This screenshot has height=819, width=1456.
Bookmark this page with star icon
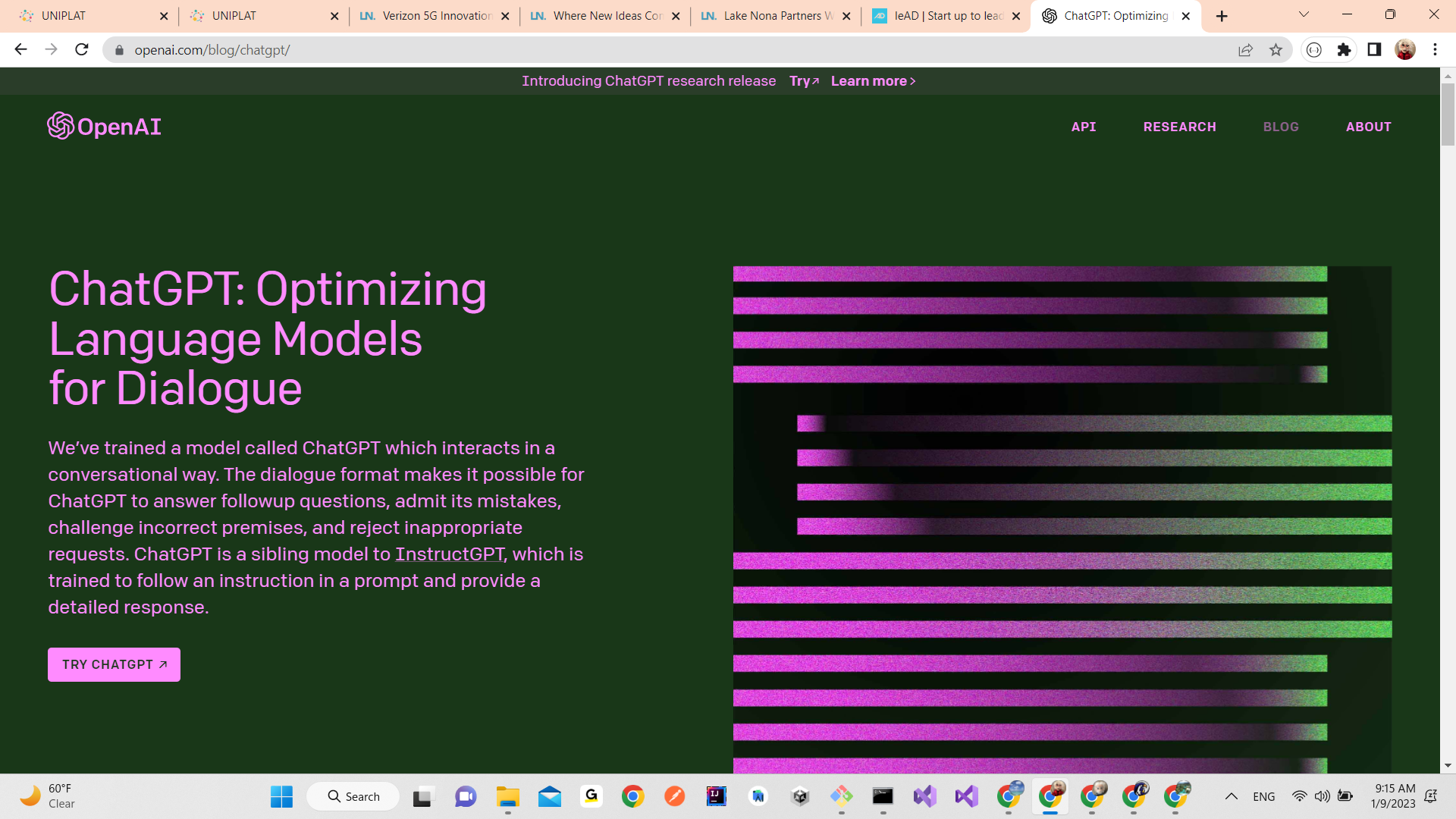[1276, 50]
